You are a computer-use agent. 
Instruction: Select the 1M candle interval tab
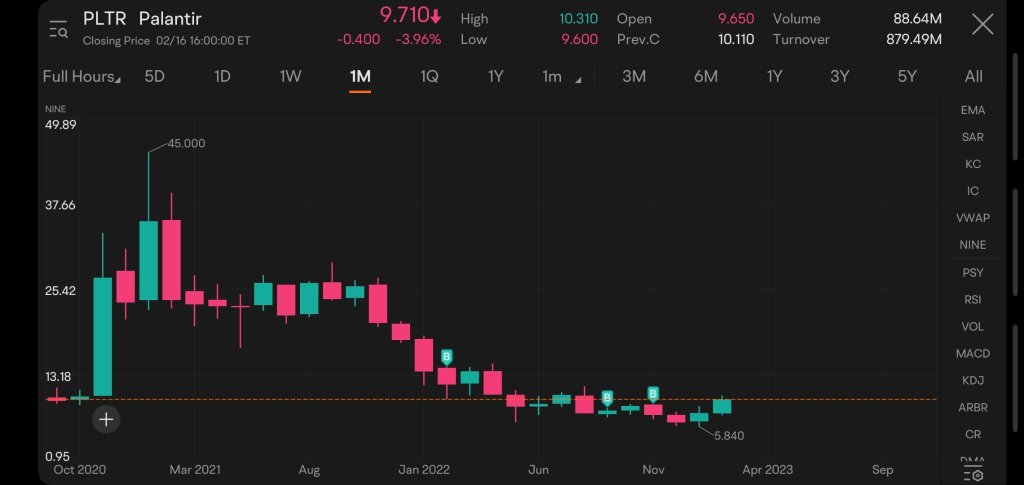[x=360, y=76]
